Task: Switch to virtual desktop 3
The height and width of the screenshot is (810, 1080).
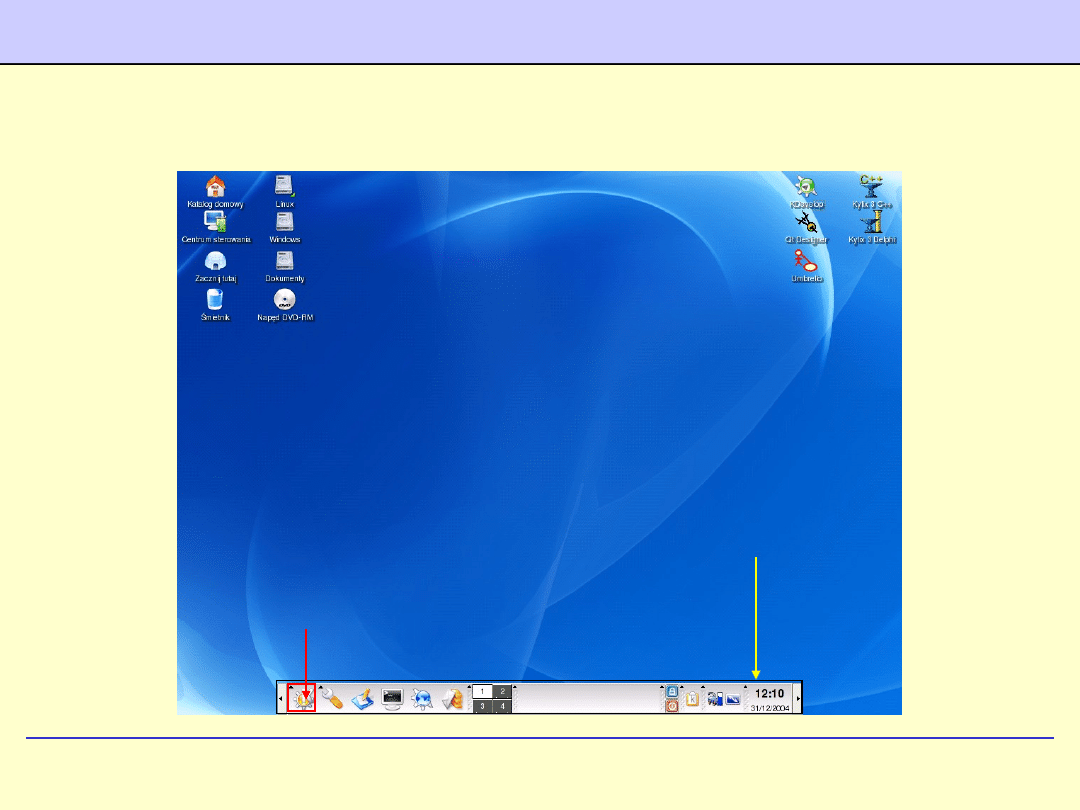Action: 482,706
